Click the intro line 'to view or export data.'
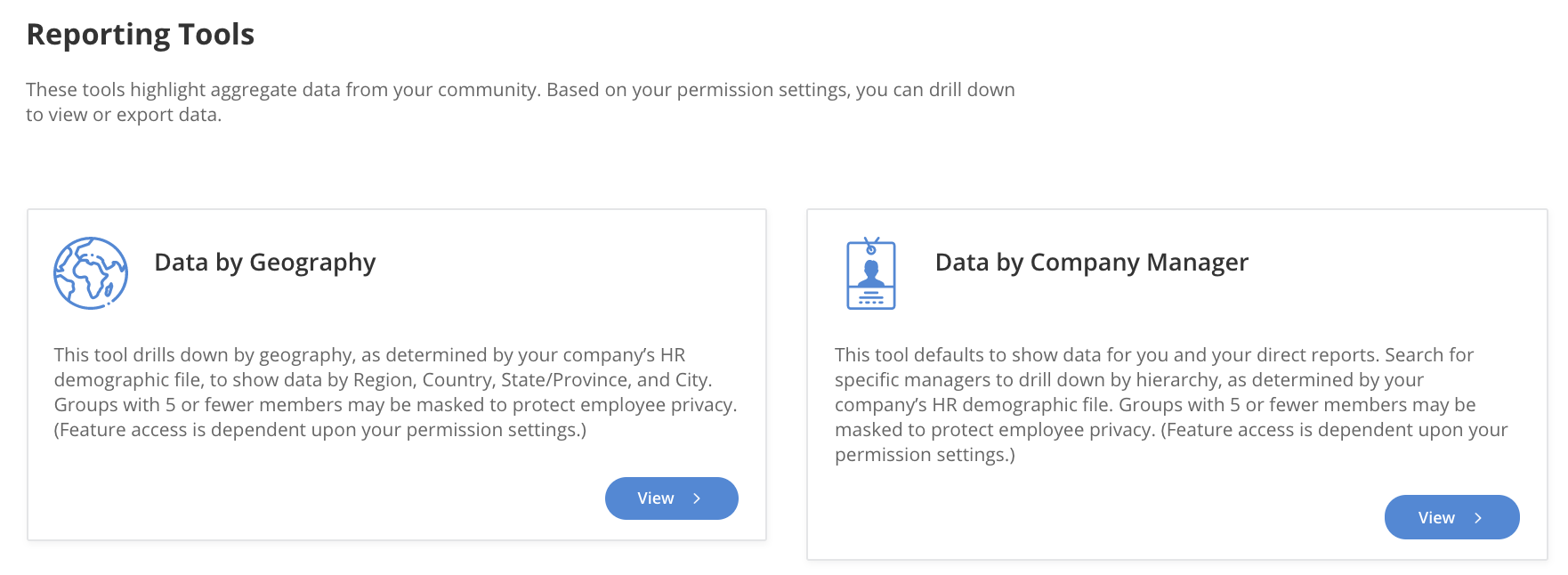 (124, 115)
